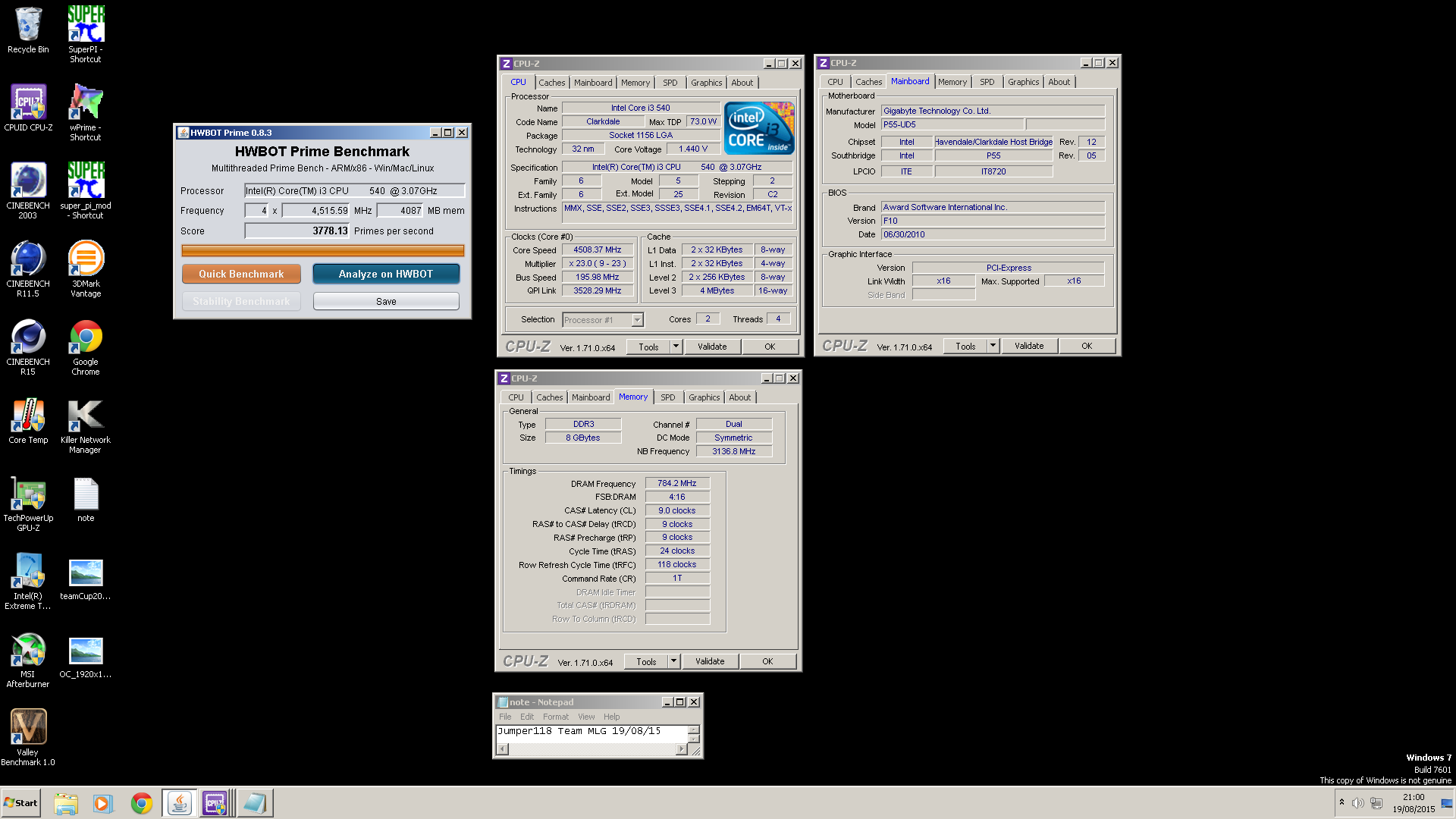Open the note text file icon
This screenshot has width=1456, height=819.
(86, 498)
